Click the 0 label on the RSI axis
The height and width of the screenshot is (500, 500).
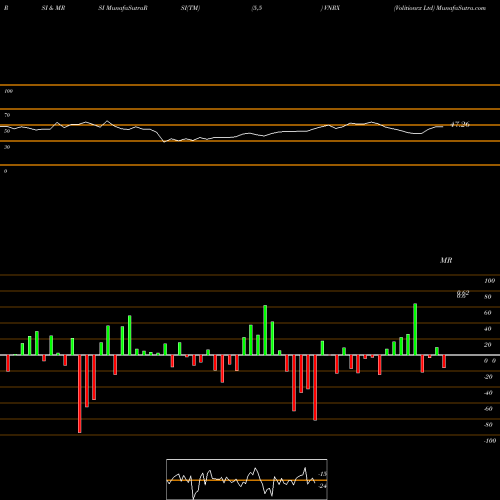tap(5, 171)
